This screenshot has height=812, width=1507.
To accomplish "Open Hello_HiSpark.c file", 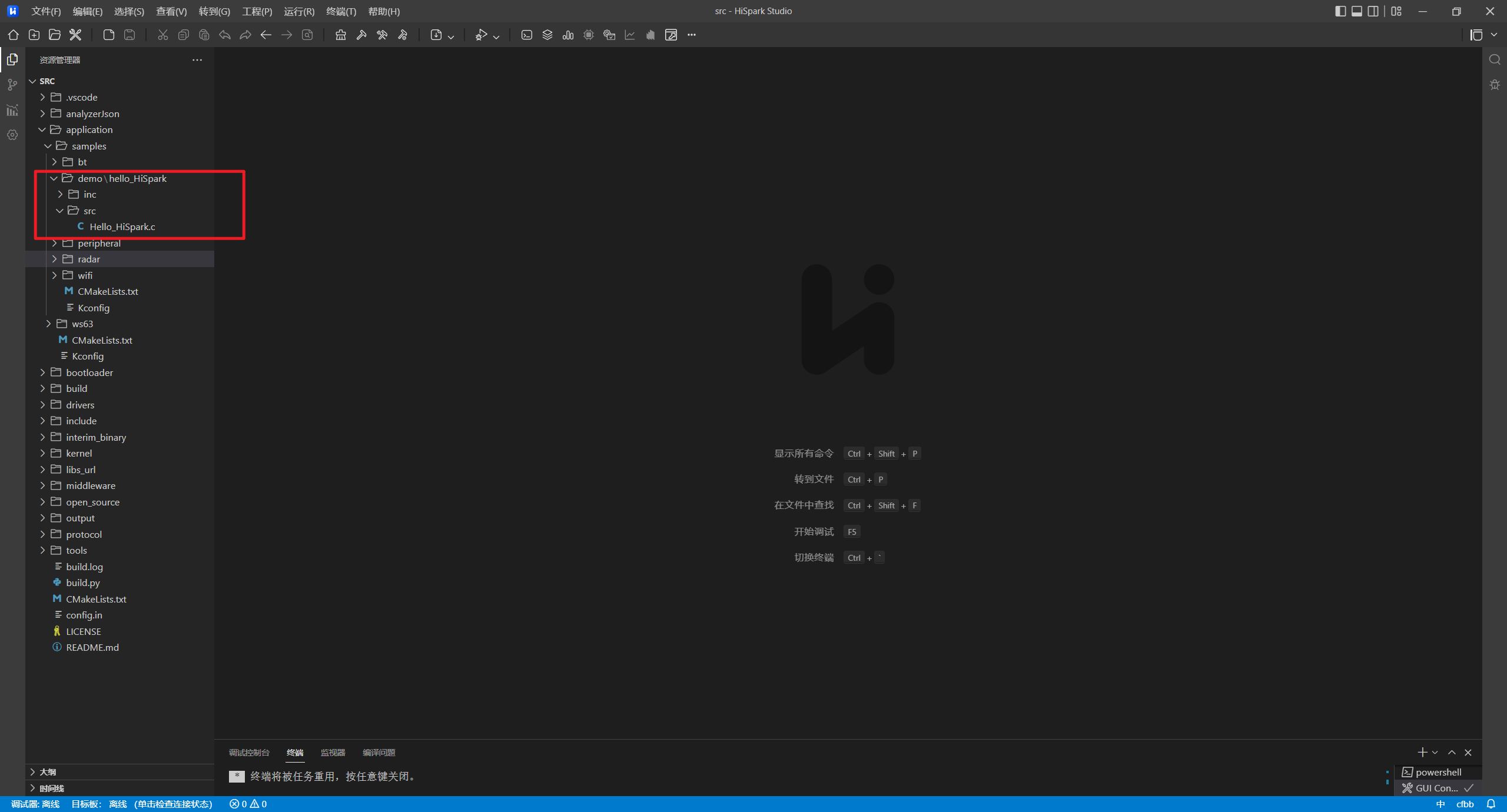I will pyautogui.click(x=122, y=227).
